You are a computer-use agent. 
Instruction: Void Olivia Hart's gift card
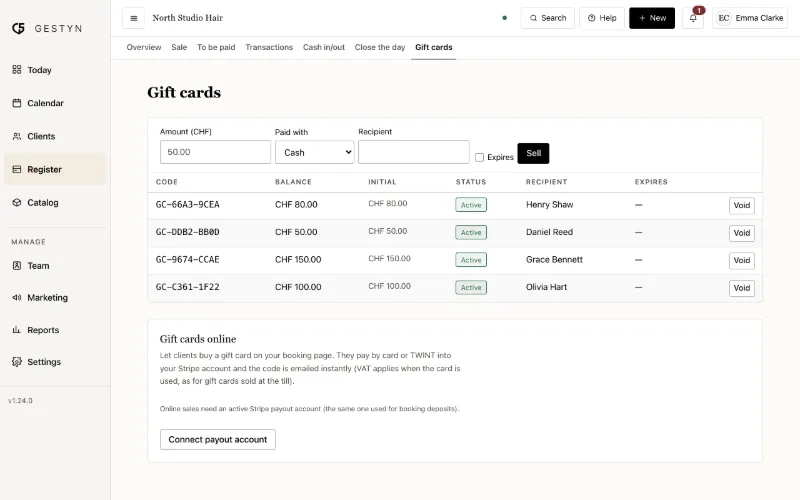(742, 288)
